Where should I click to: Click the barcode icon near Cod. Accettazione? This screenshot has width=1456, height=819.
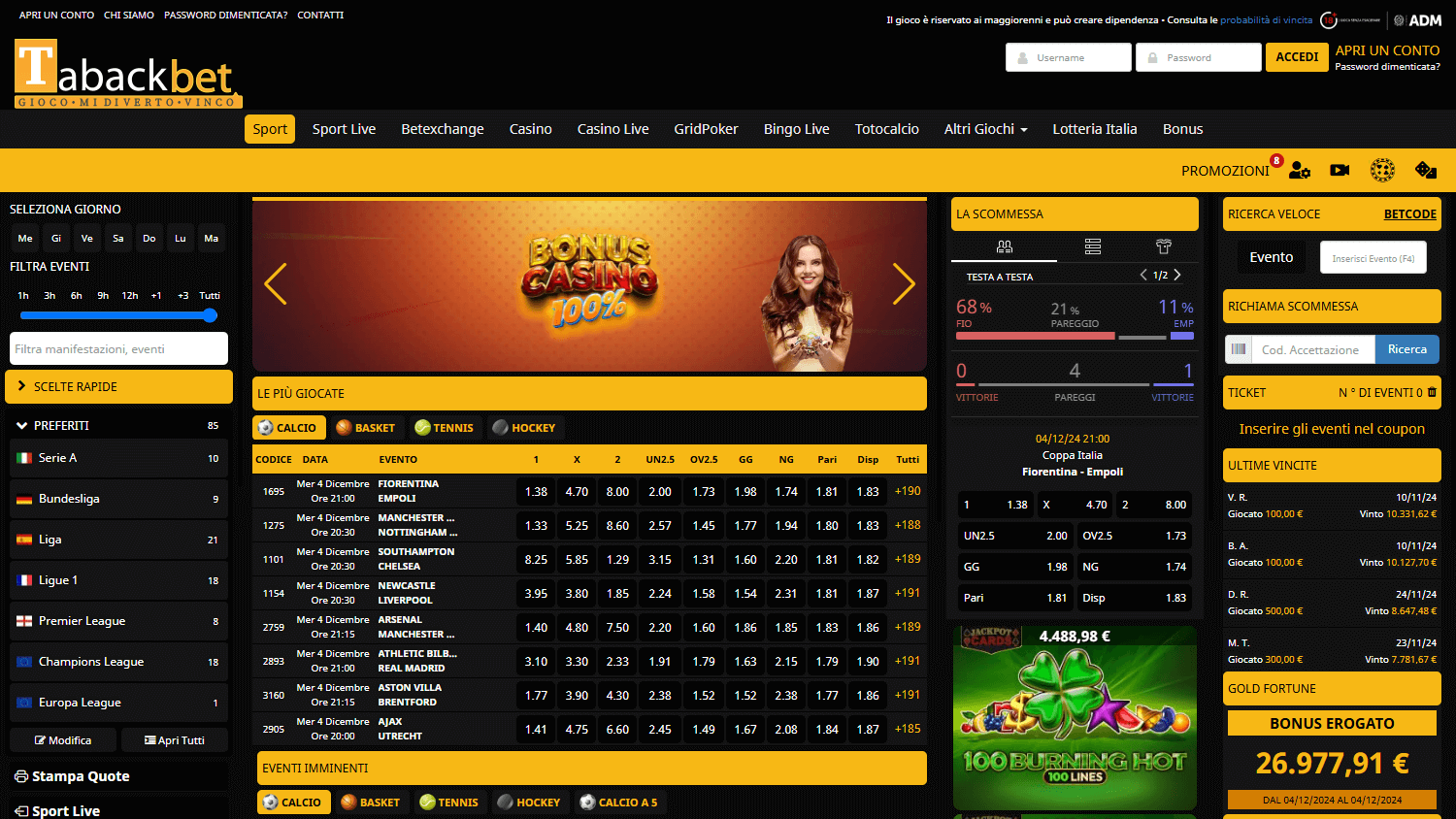(x=1238, y=349)
